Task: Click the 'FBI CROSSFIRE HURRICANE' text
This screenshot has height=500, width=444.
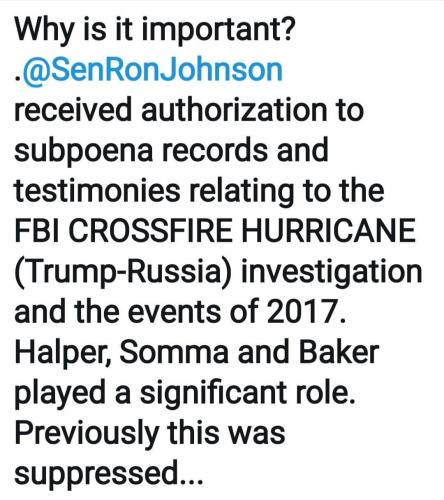Action: (x=215, y=230)
